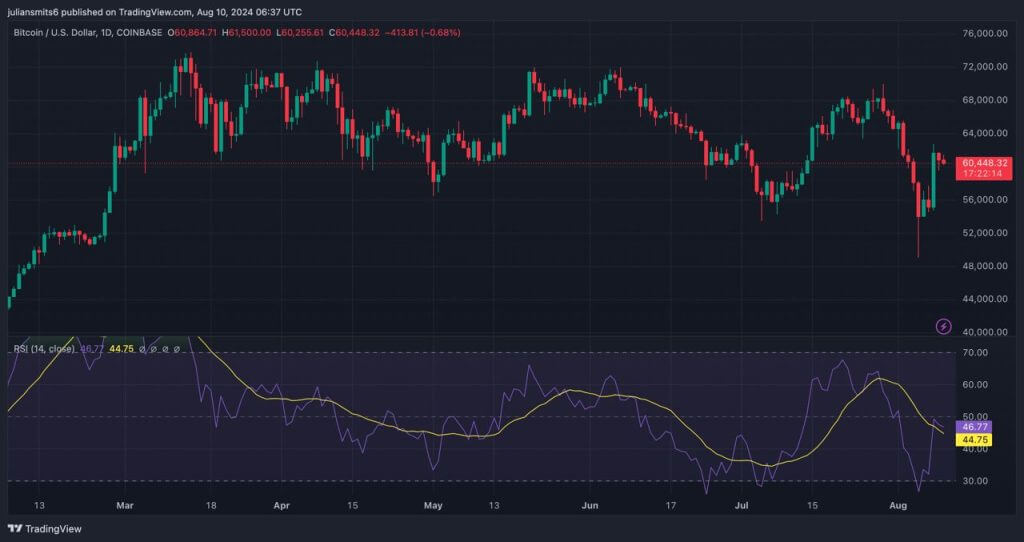The height and width of the screenshot is (542, 1024).
Task: Click the red current price label 60,448.32
Action: (x=984, y=162)
